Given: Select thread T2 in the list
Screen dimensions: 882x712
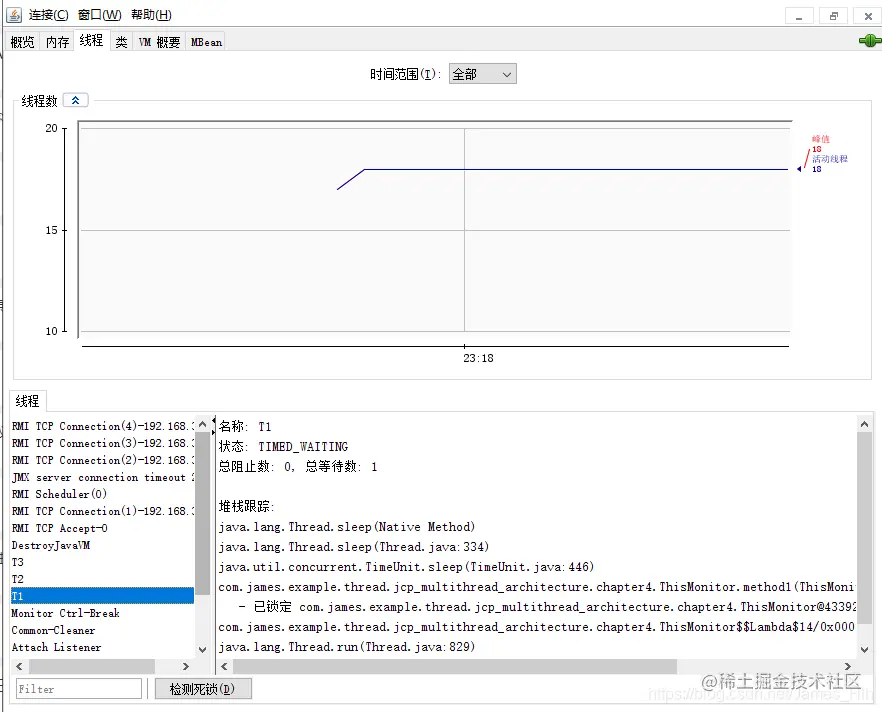Looking at the screenshot, I should 102,579.
